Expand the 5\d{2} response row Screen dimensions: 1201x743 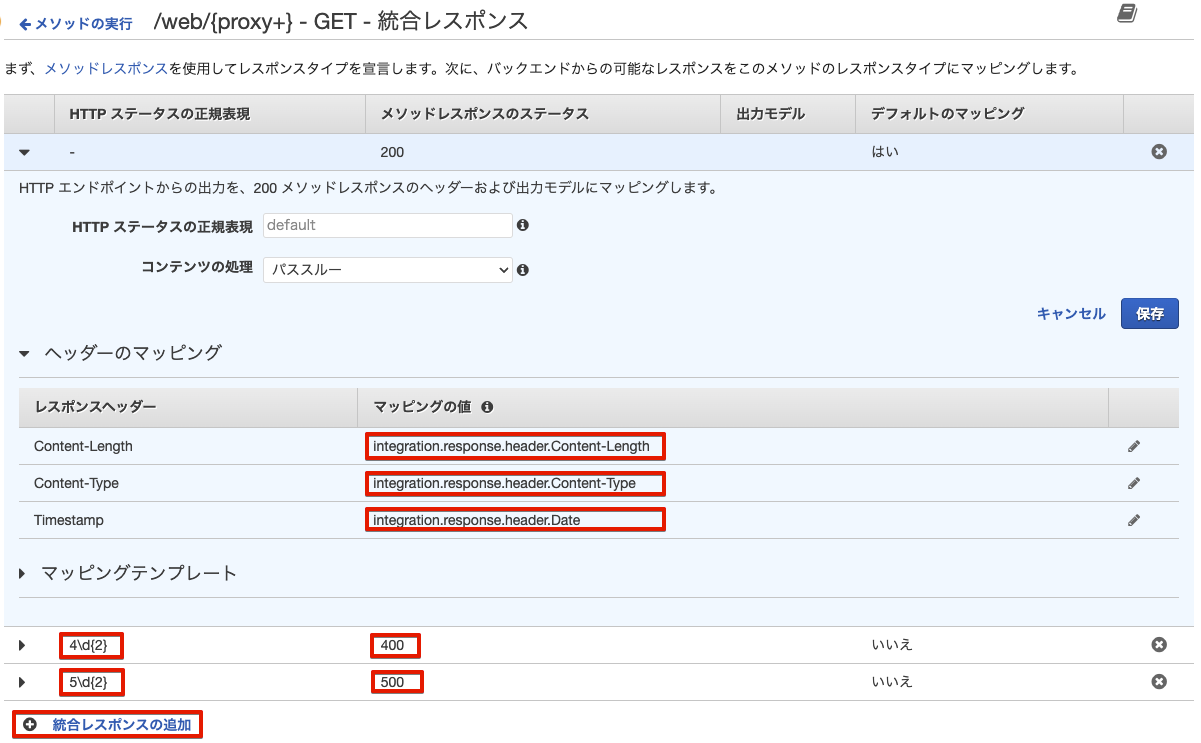pos(22,681)
